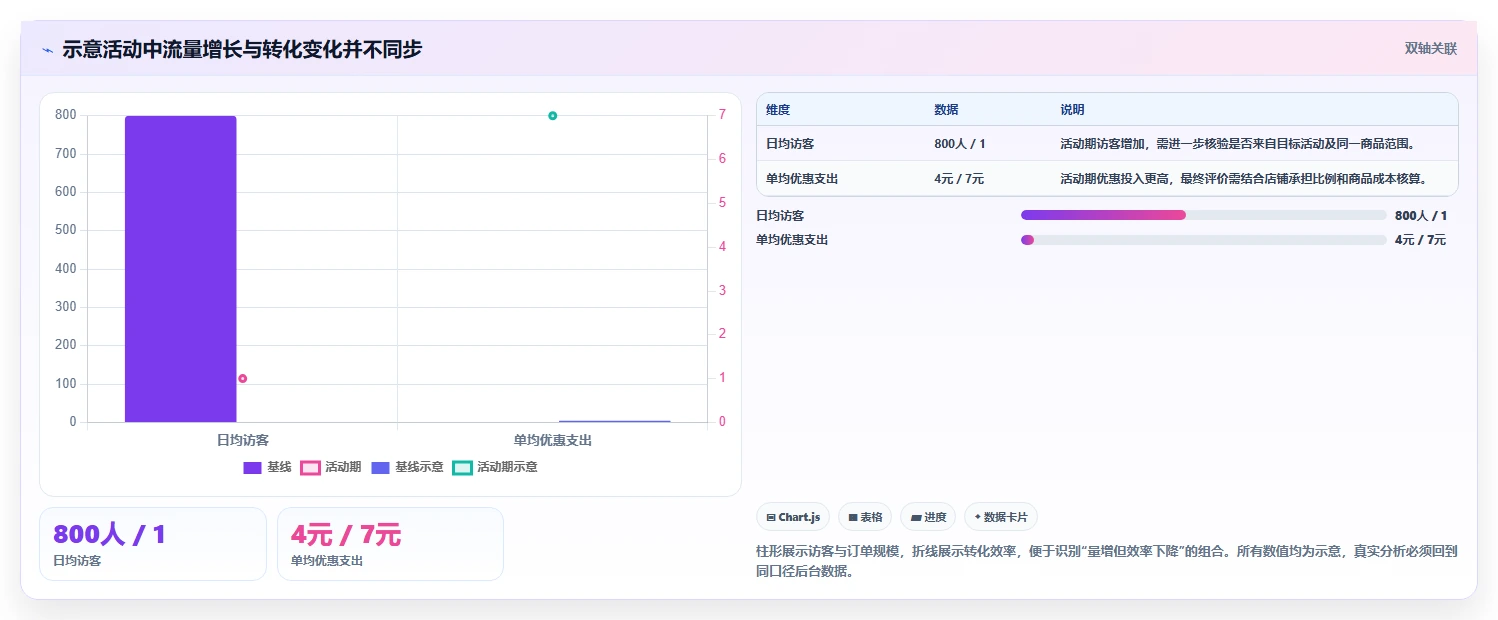Screen dimensions: 1498x620
Task: Click the 7 right axis label
Action: click(x=722, y=115)
